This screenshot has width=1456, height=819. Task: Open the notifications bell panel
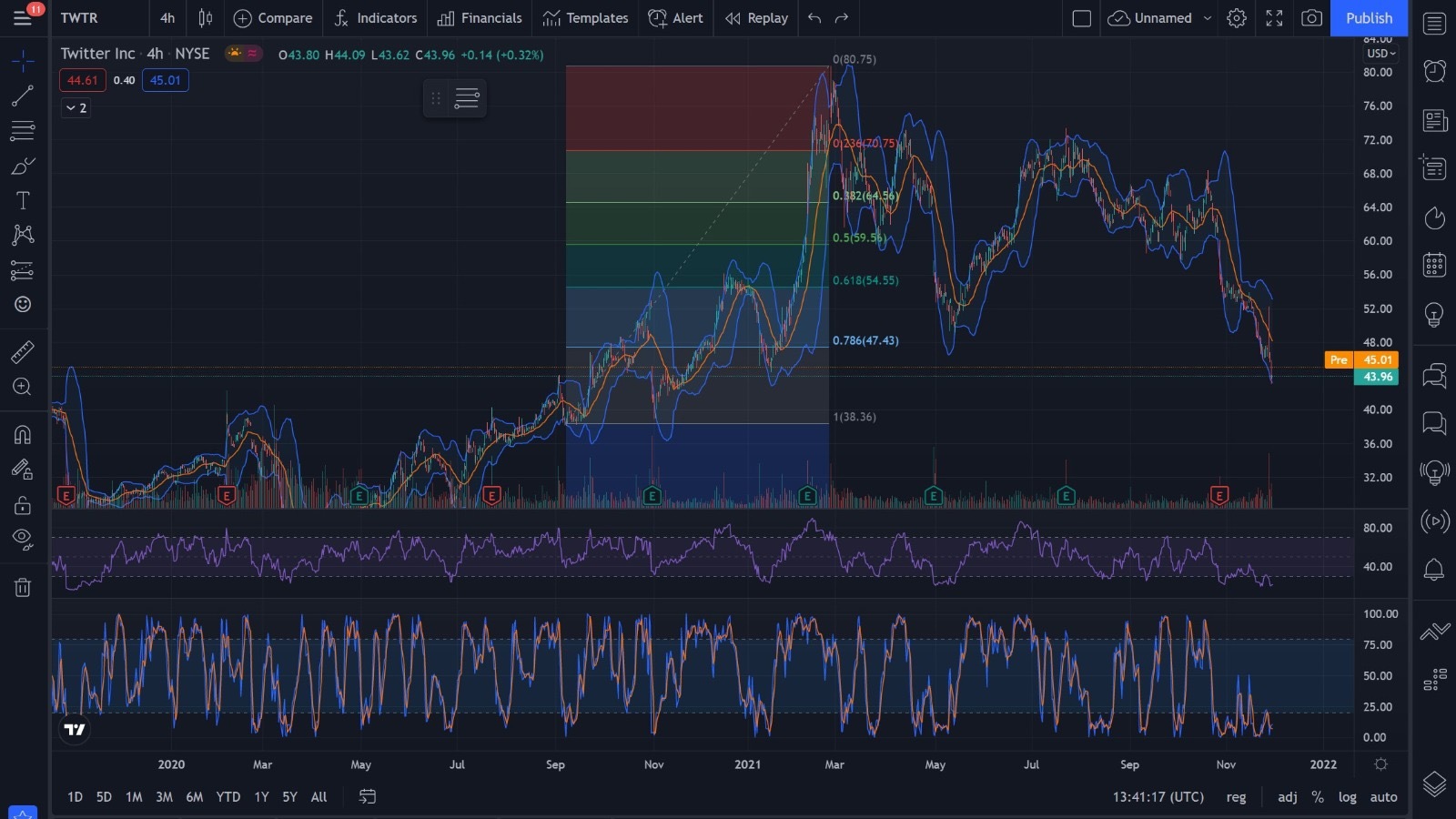(x=1434, y=570)
